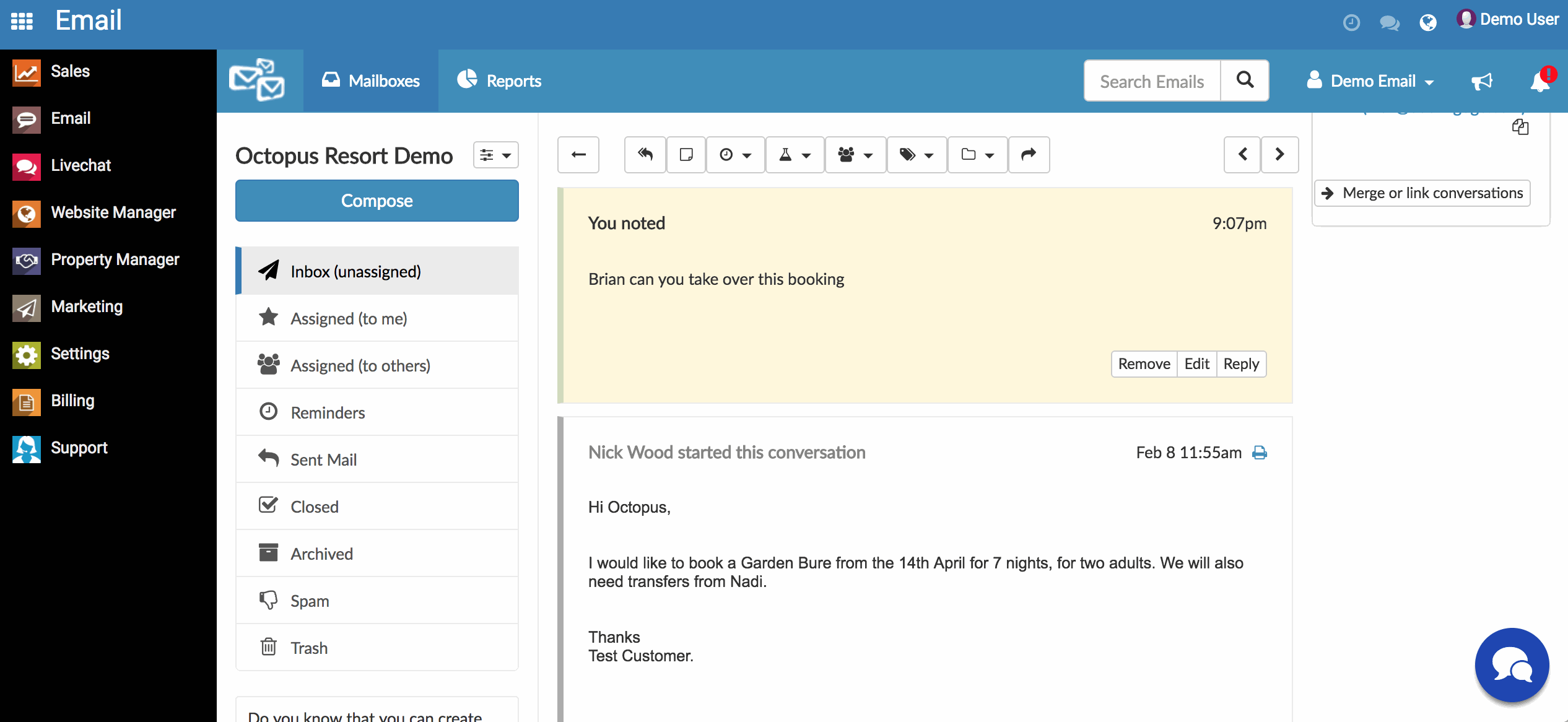This screenshot has width=1568, height=722.
Task: Expand the tags dropdown
Action: point(916,154)
